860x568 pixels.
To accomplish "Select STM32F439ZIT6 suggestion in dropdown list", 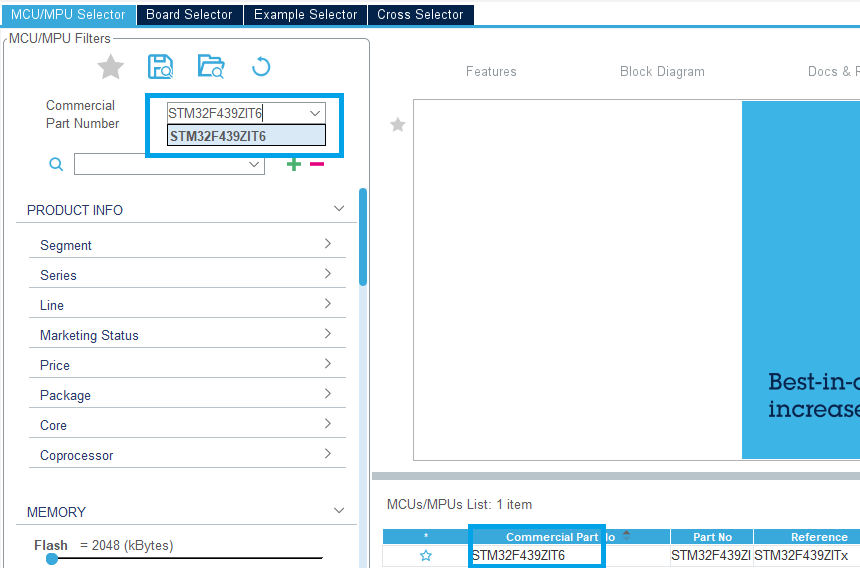I will [x=246, y=136].
